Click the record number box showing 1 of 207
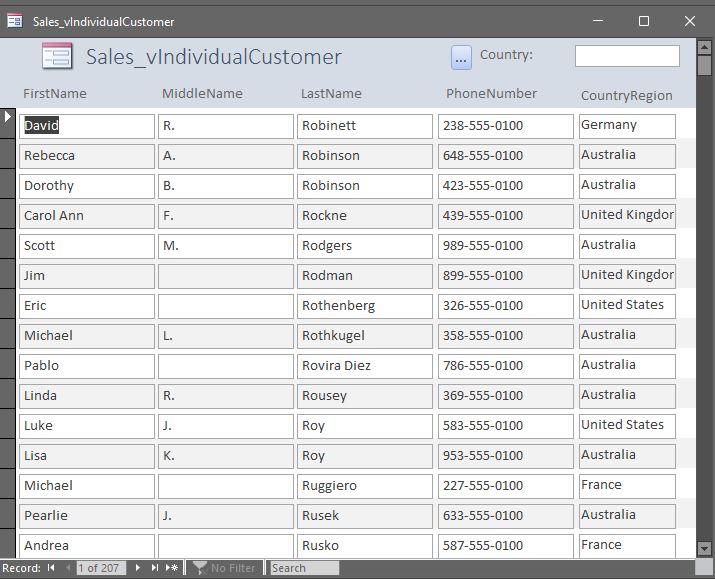The image size is (715, 579). (101, 568)
